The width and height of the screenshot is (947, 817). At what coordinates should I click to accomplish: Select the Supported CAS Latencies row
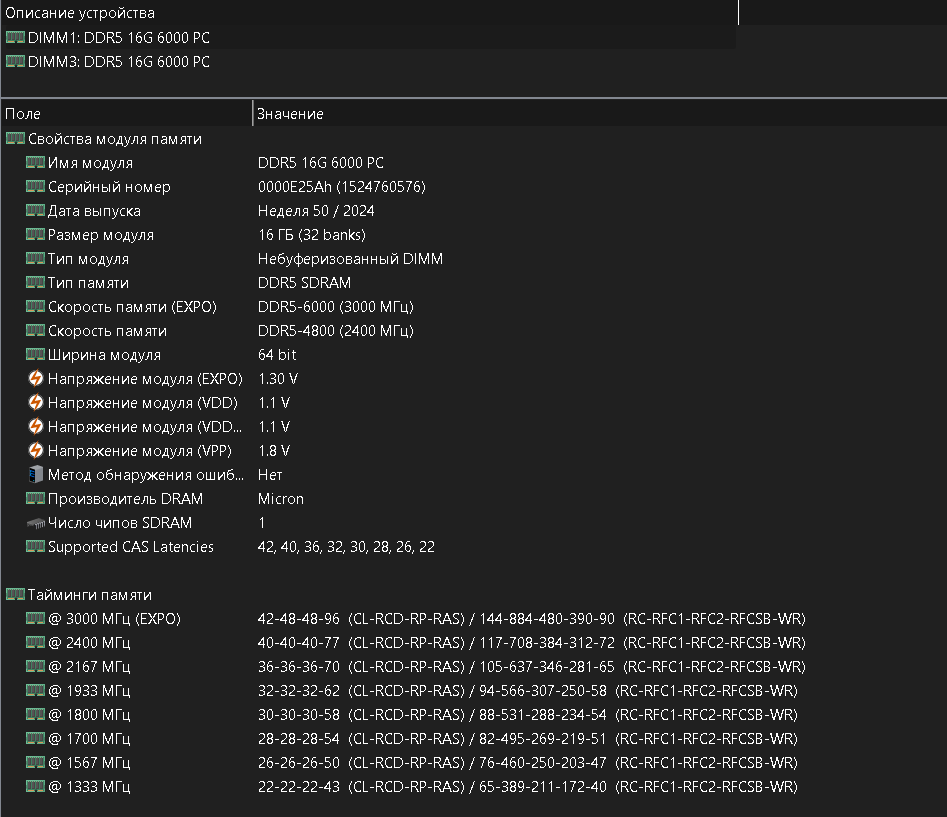130,547
